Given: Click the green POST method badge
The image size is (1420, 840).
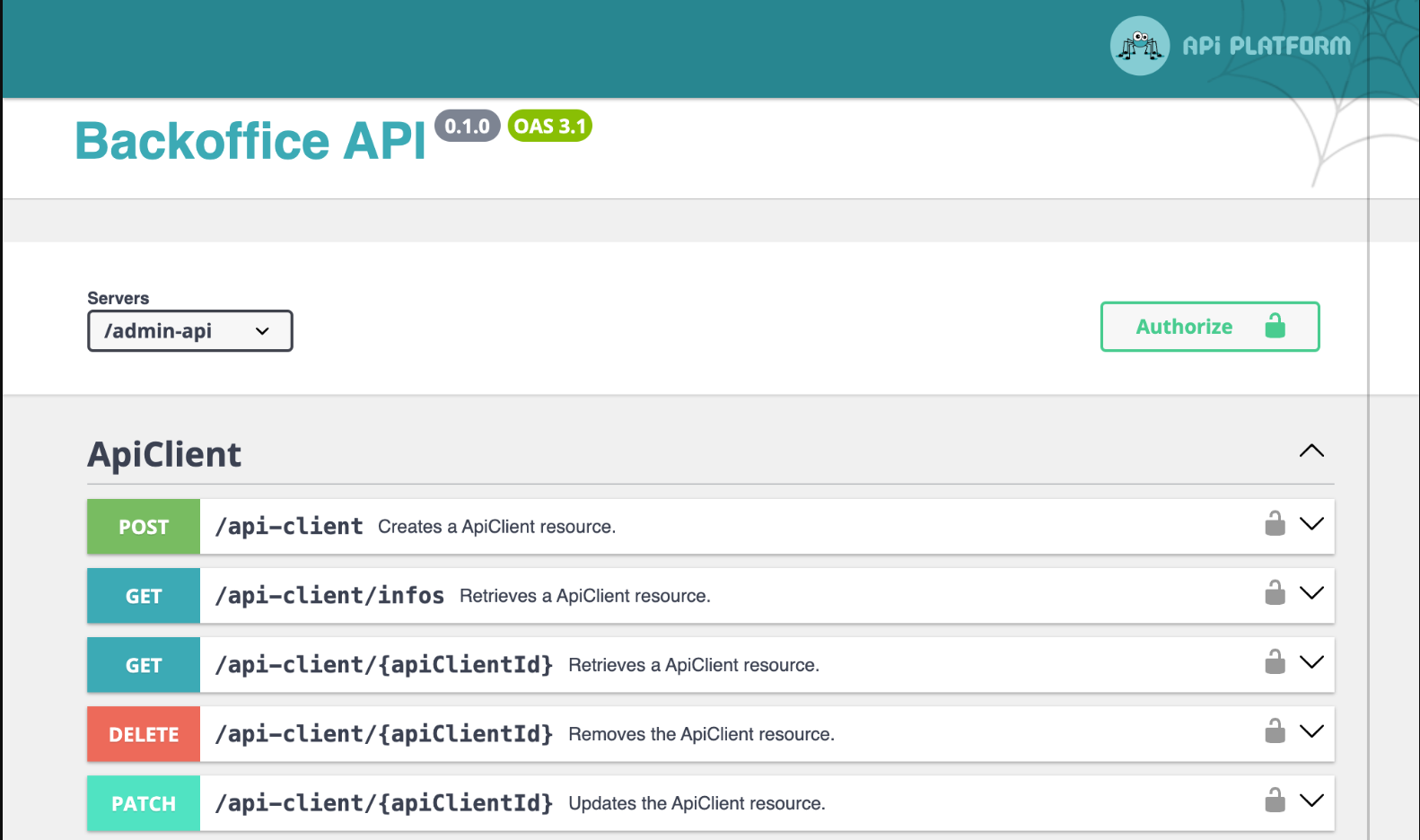Looking at the screenshot, I should coord(144,527).
